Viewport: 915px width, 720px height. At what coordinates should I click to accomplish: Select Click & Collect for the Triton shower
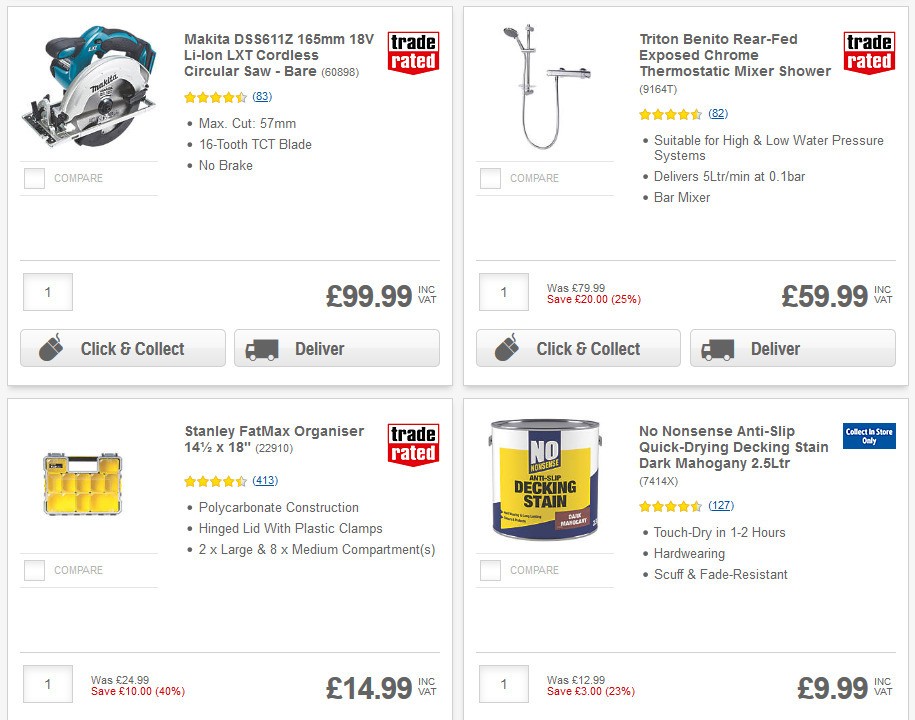pyautogui.click(x=578, y=349)
